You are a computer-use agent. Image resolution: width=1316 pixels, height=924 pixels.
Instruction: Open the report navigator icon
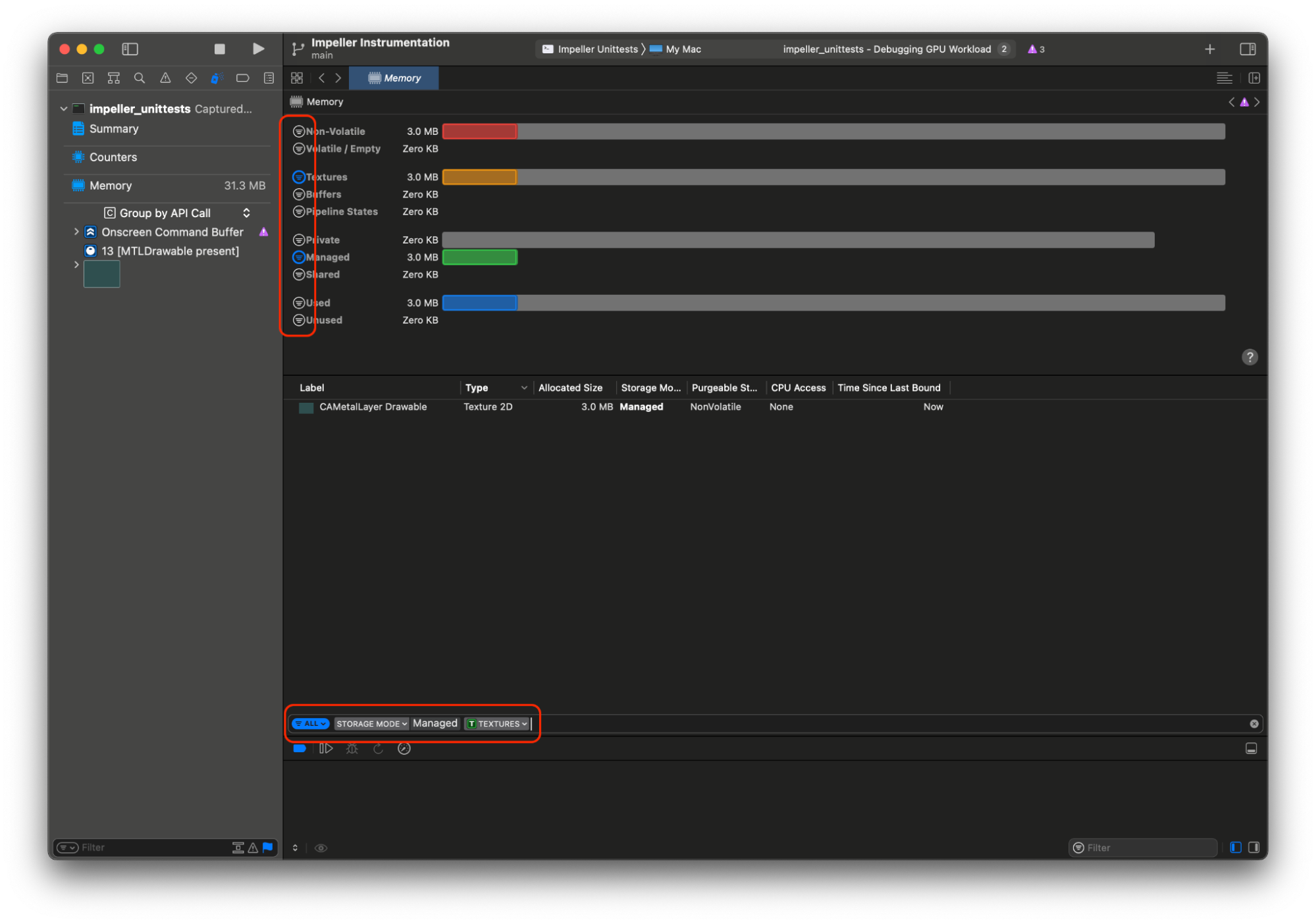pyautogui.click(x=269, y=78)
